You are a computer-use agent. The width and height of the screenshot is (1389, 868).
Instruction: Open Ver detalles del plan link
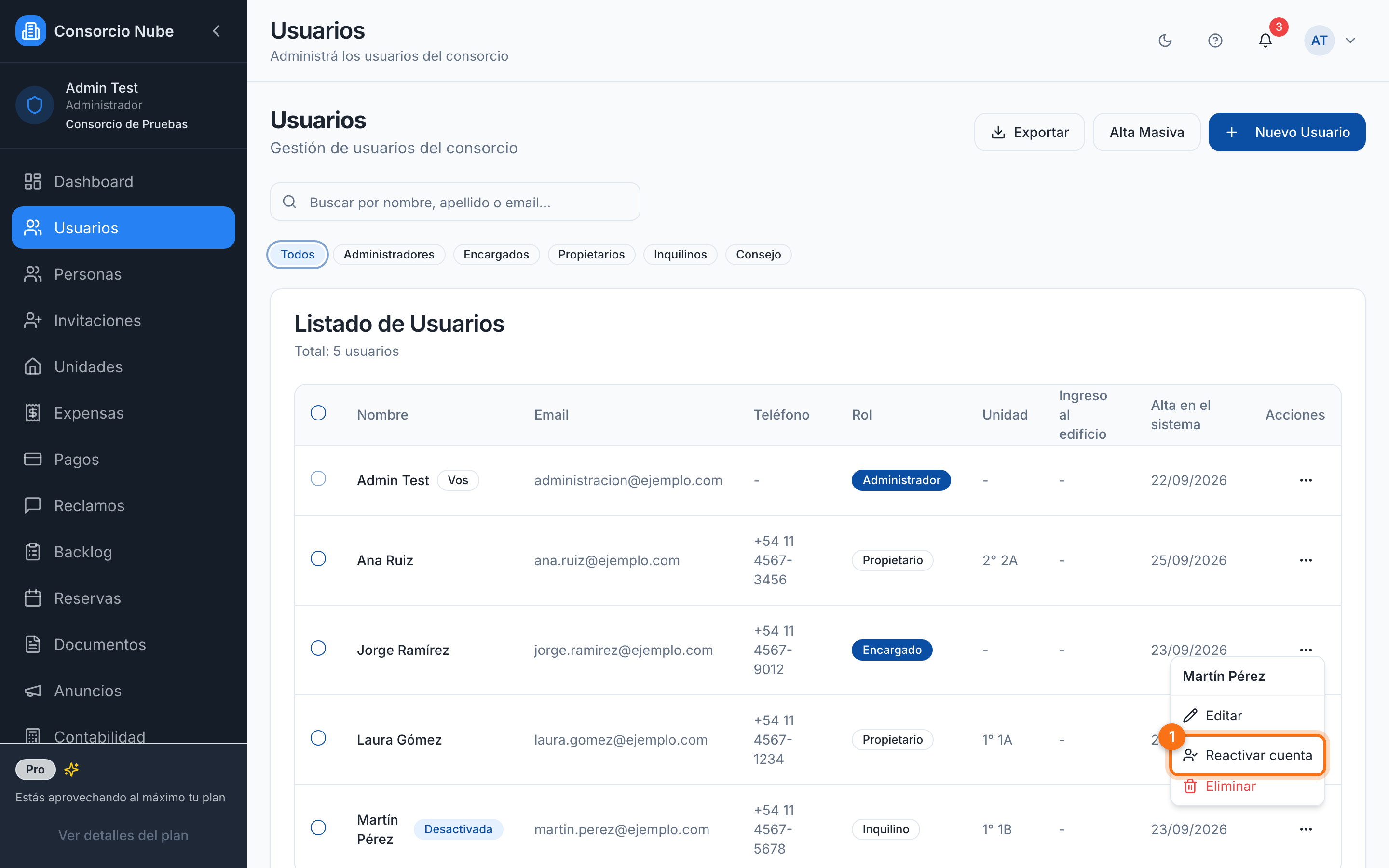pos(123,835)
